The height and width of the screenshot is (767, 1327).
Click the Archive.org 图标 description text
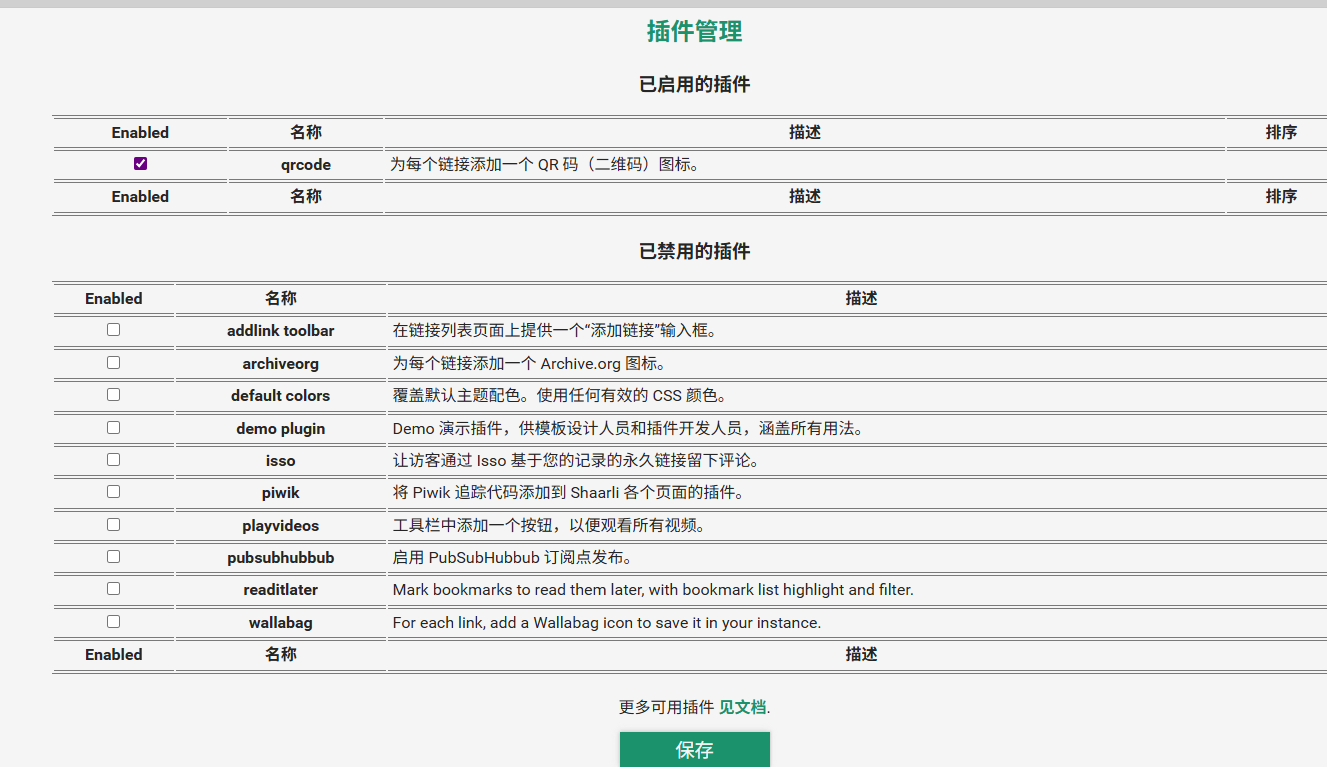[x=529, y=364]
